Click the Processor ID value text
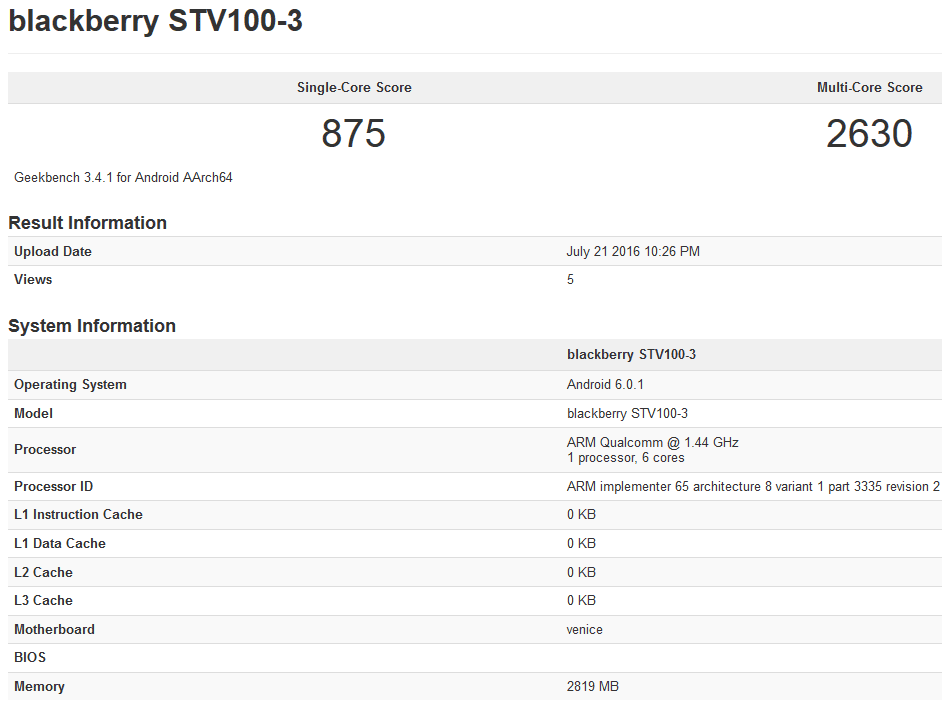 (x=752, y=487)
